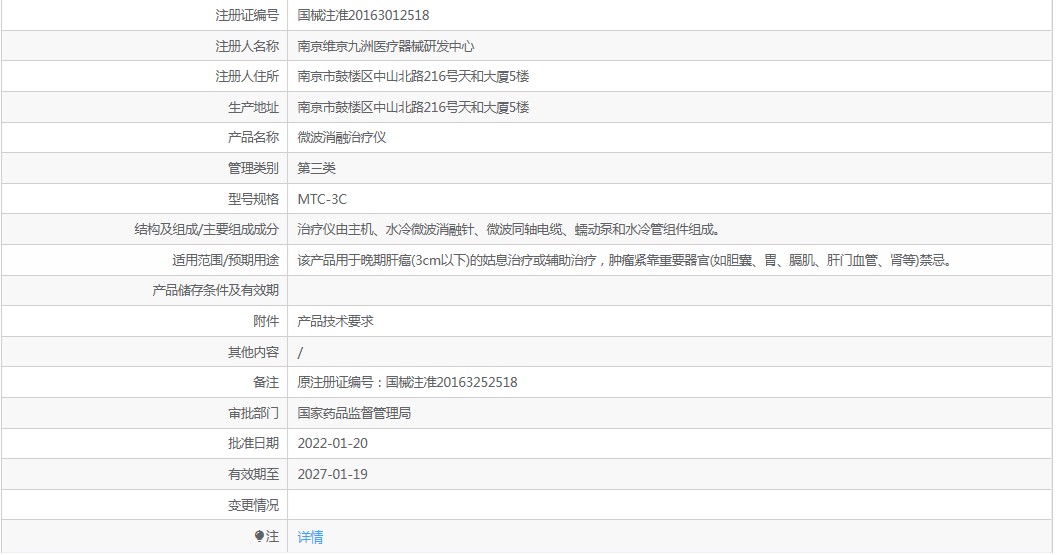Select product name 微波消融治疗仪

coord(341,137)
